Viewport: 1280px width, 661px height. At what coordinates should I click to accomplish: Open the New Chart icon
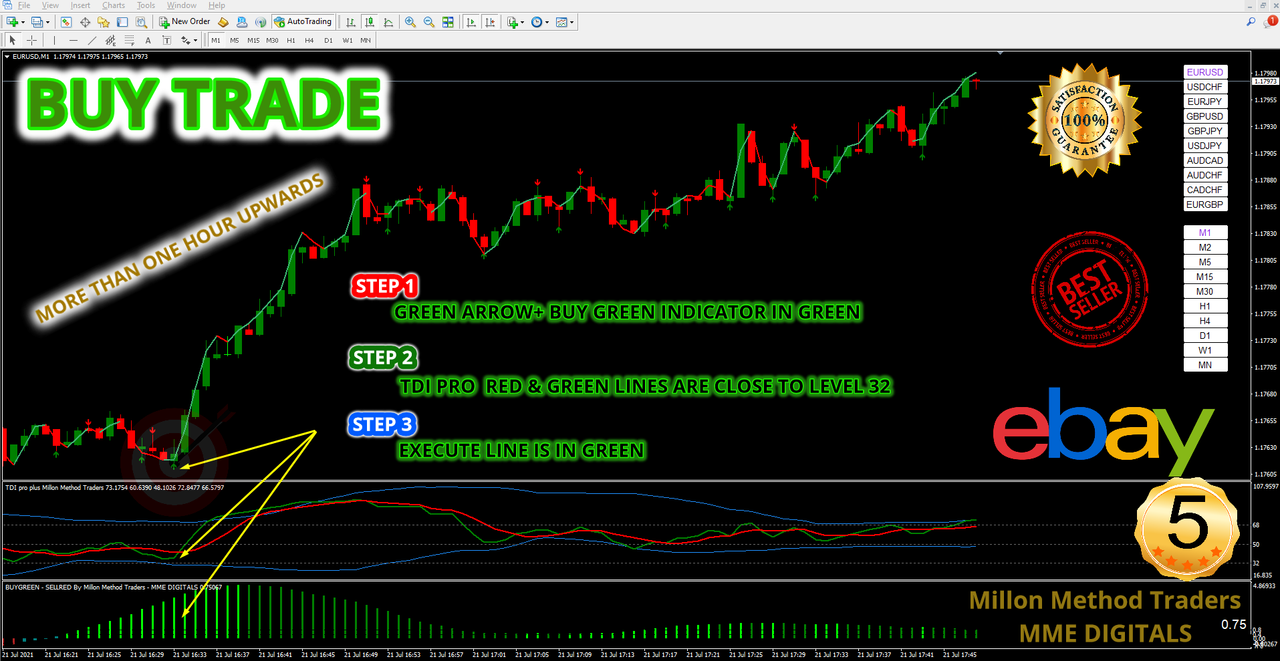pos(11,22)
